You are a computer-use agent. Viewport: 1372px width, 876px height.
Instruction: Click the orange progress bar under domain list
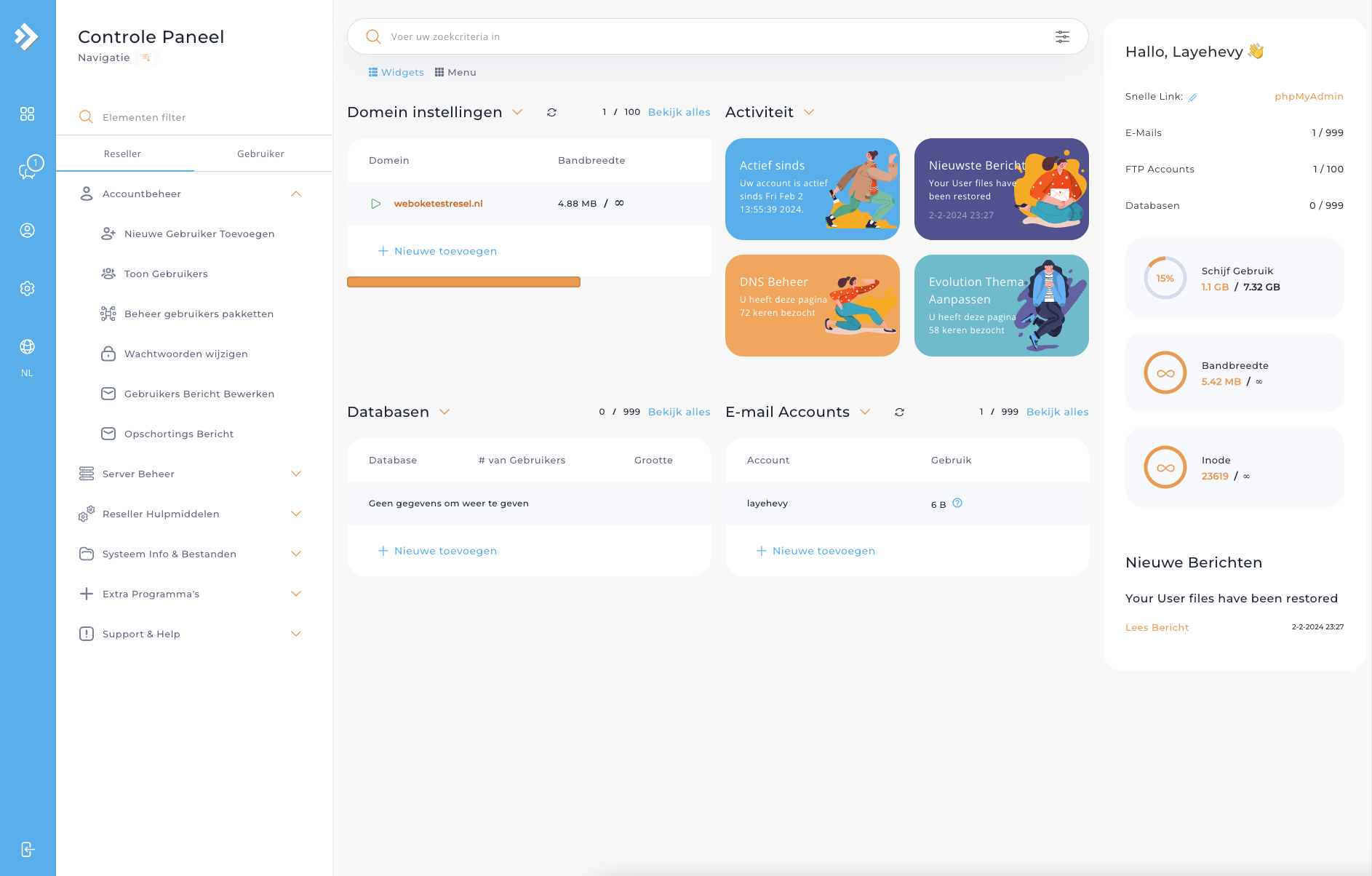(463, 282)
